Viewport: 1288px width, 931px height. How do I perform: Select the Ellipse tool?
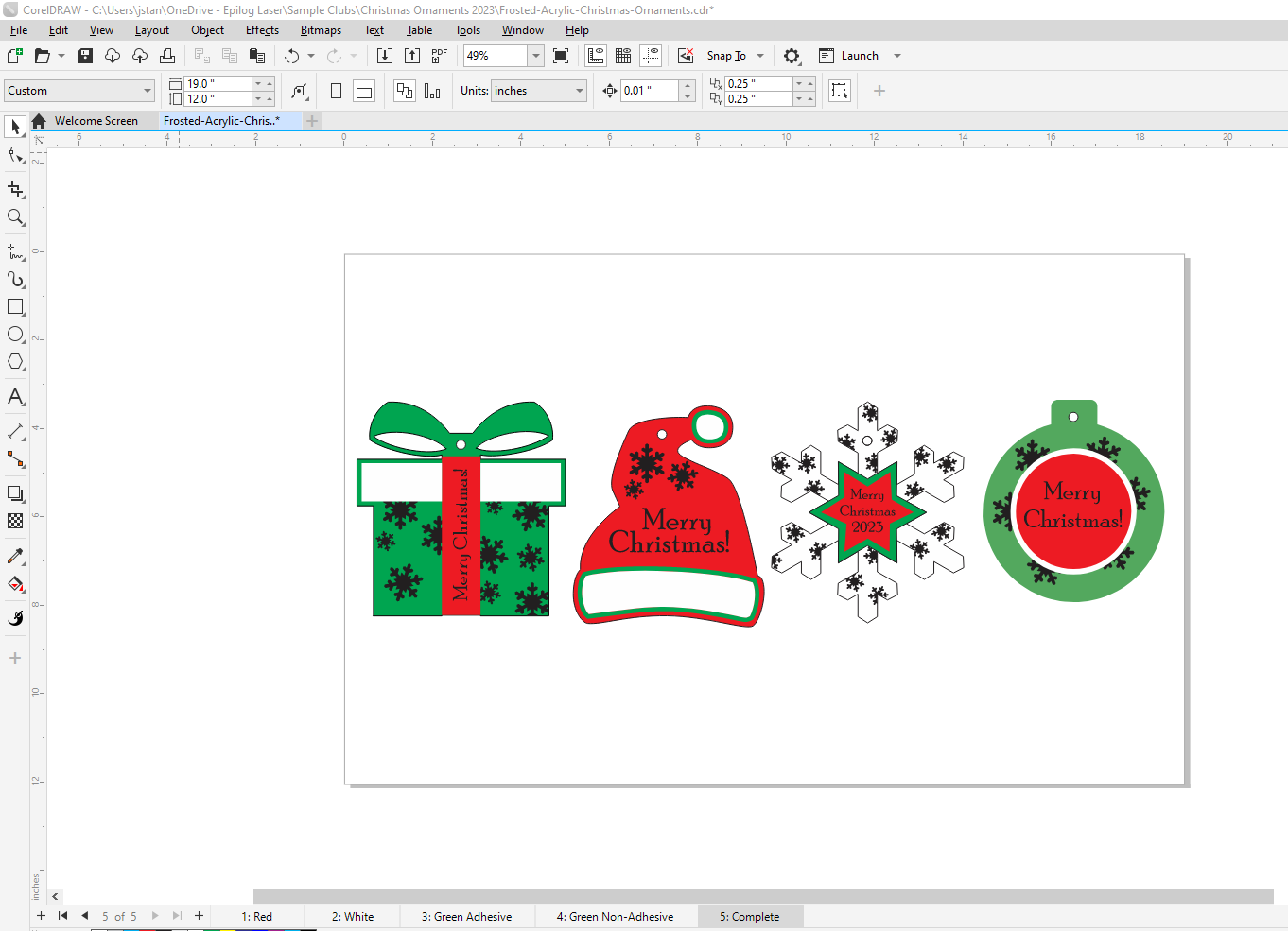[x=15, y=335]
